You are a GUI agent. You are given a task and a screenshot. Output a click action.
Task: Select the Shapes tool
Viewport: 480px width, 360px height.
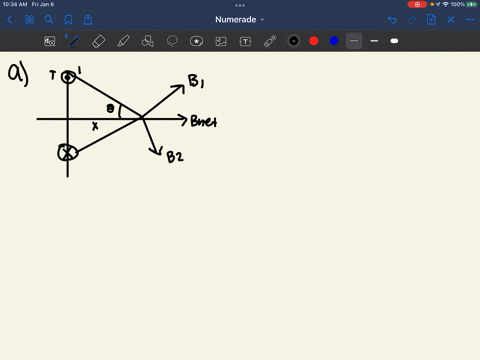(x=148, y=41)
